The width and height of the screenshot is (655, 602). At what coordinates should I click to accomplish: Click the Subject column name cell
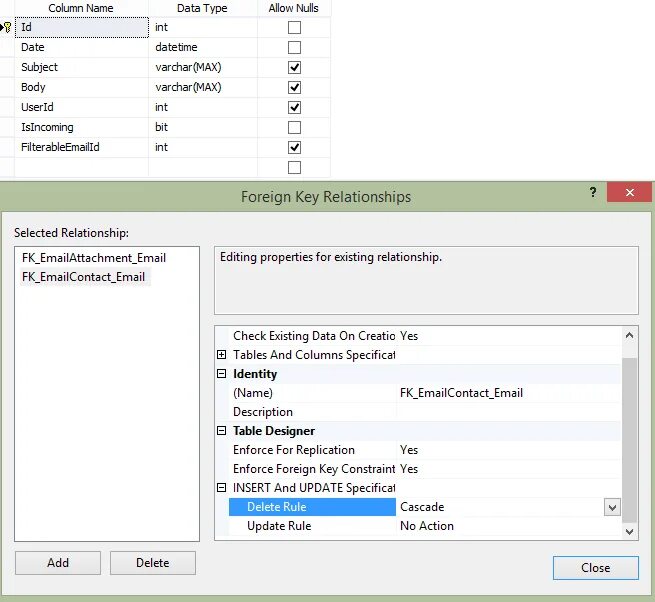pyautogui.click(x=81, y=67)
